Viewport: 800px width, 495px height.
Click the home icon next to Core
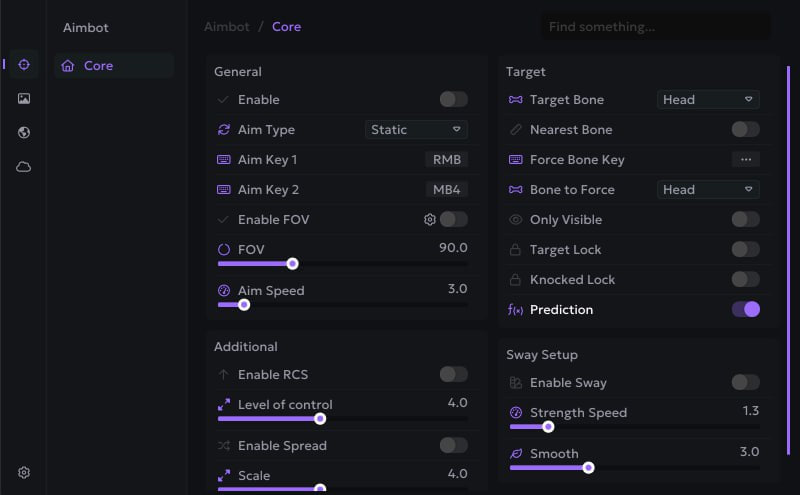pyautogui.click(x=68, y=66)
